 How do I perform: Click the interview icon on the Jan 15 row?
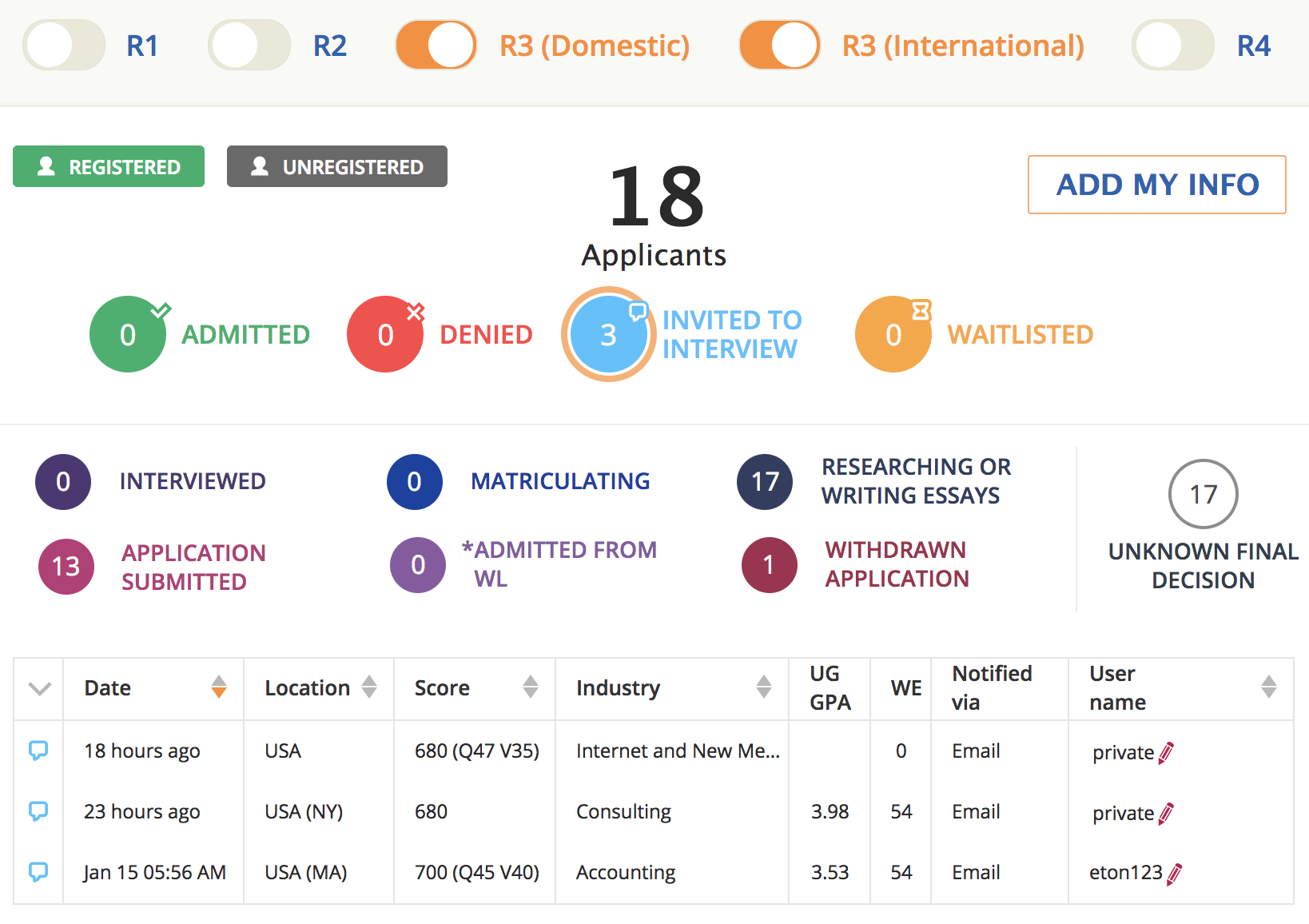point(38,872)
